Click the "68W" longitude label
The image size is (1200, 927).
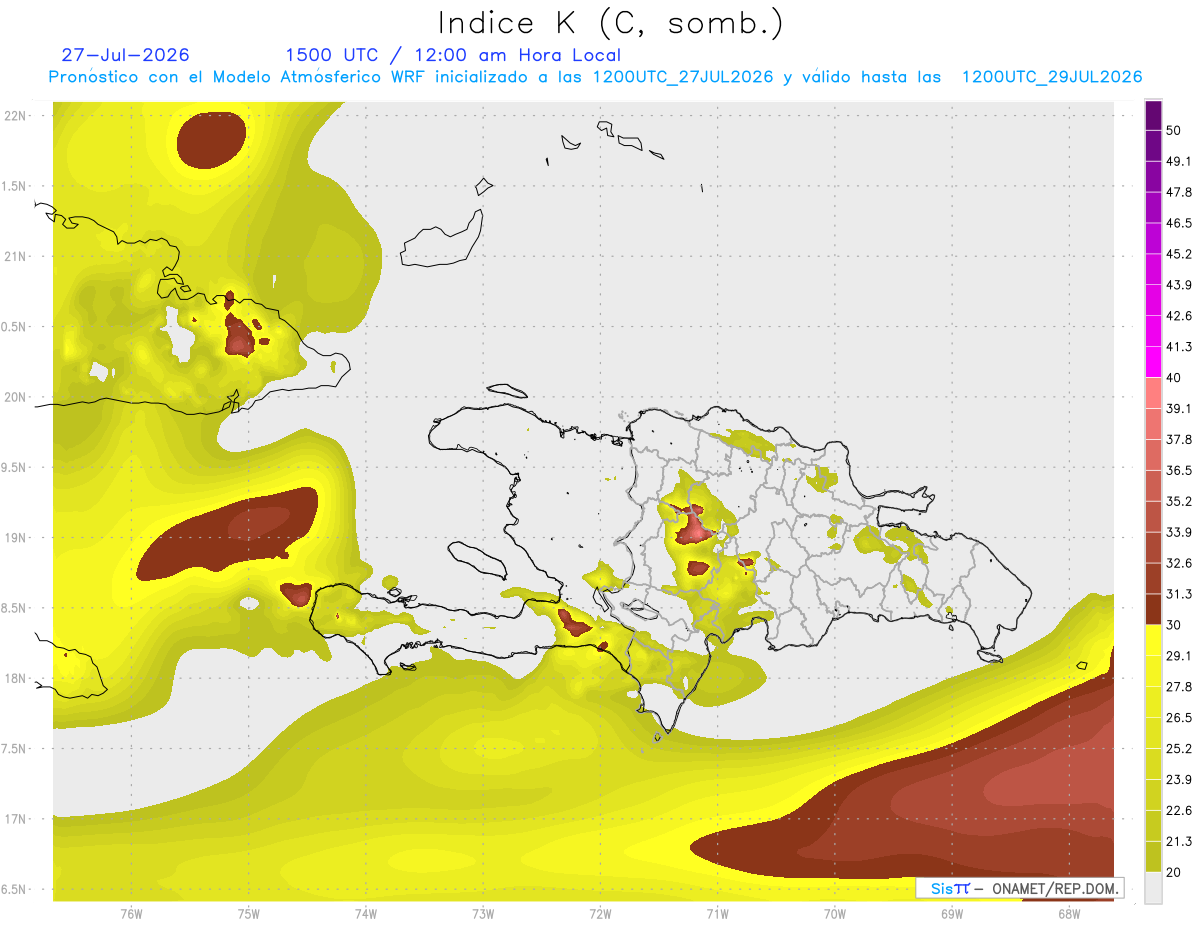[1069, 913]
